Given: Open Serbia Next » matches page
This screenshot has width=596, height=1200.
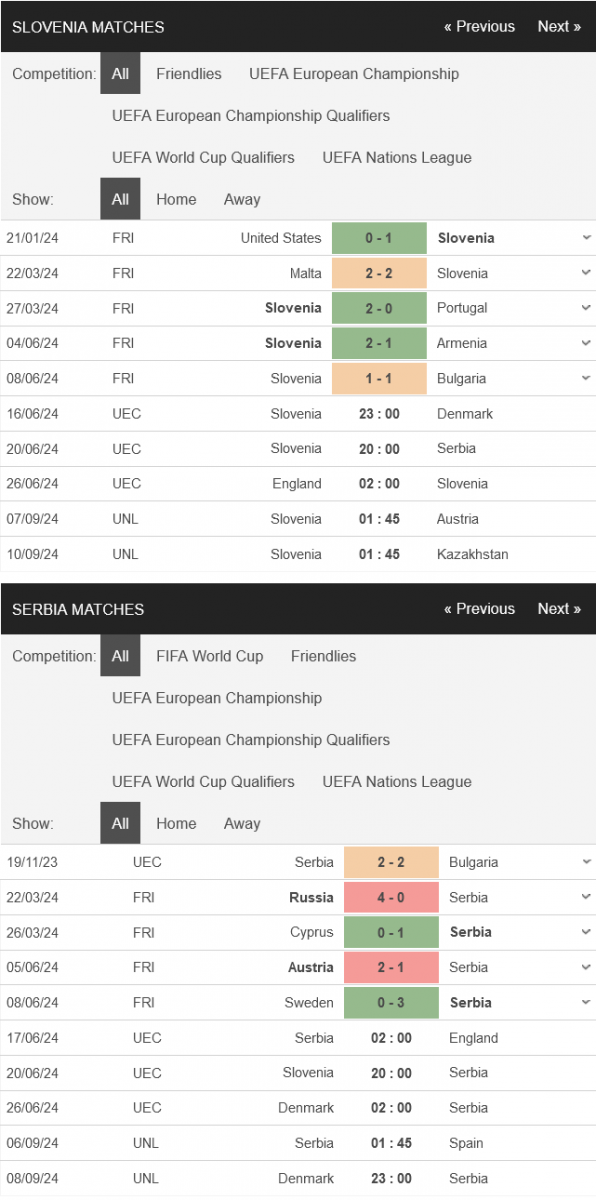Looking at the screenshot, I should pyautogui.click(x=559, y=609).
